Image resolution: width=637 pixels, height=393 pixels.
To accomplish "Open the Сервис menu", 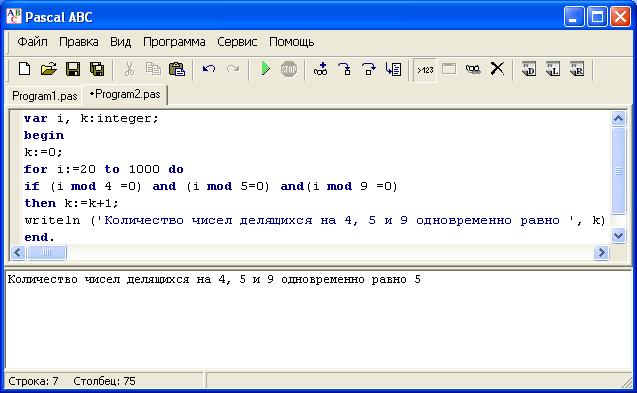I will click(x=237, y=41).
